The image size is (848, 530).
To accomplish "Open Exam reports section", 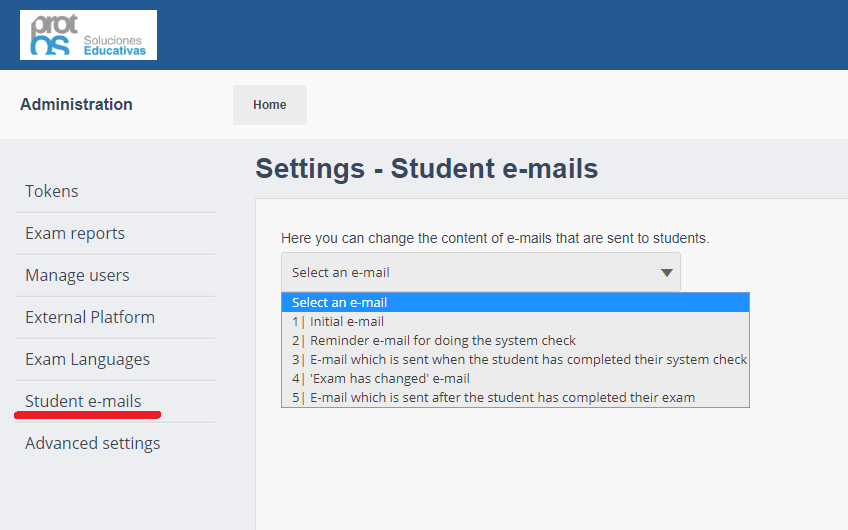I will point(75,233).
